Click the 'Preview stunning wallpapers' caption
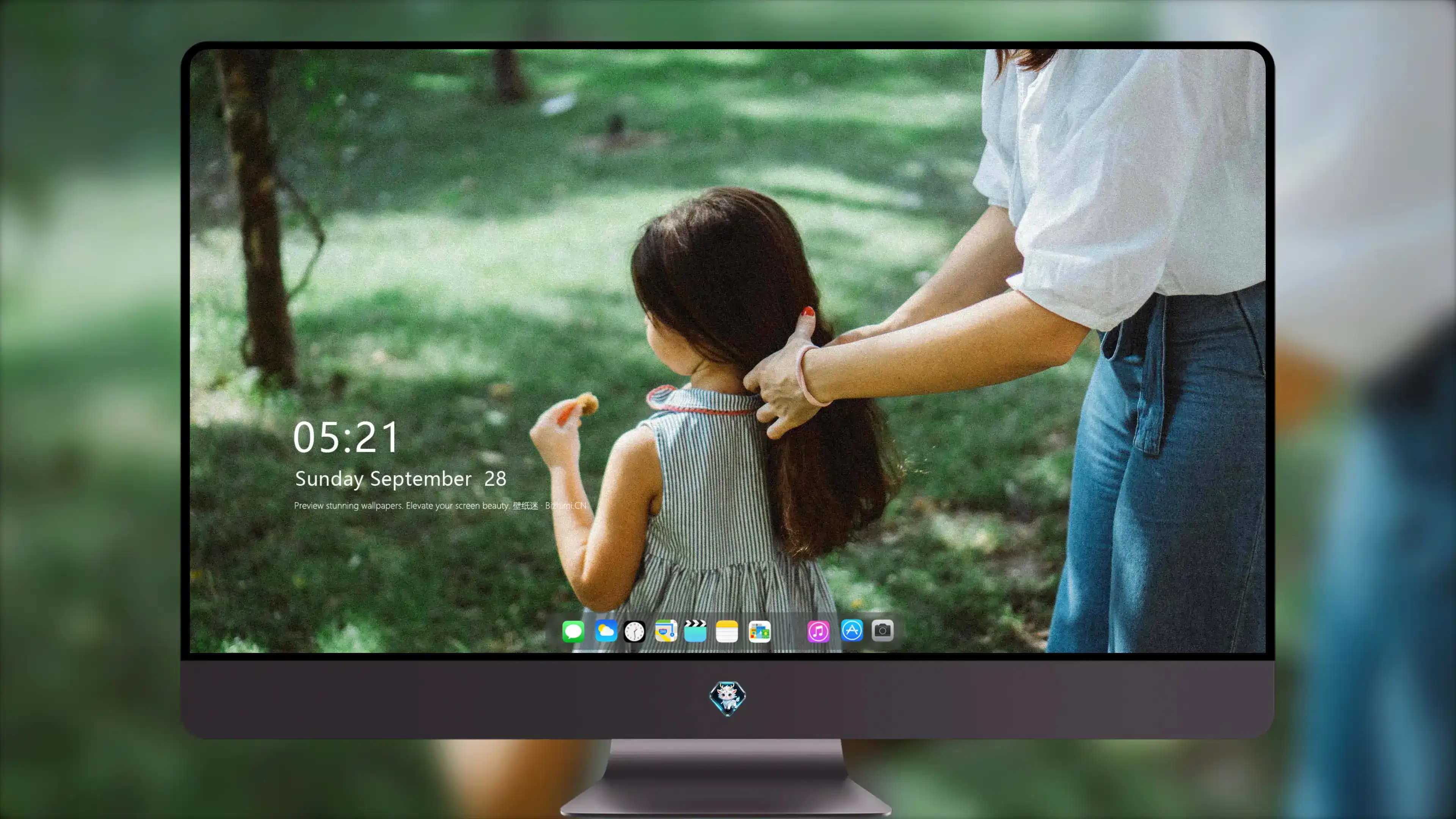Screen dimensions: 1456x819 tap(440, 505)
